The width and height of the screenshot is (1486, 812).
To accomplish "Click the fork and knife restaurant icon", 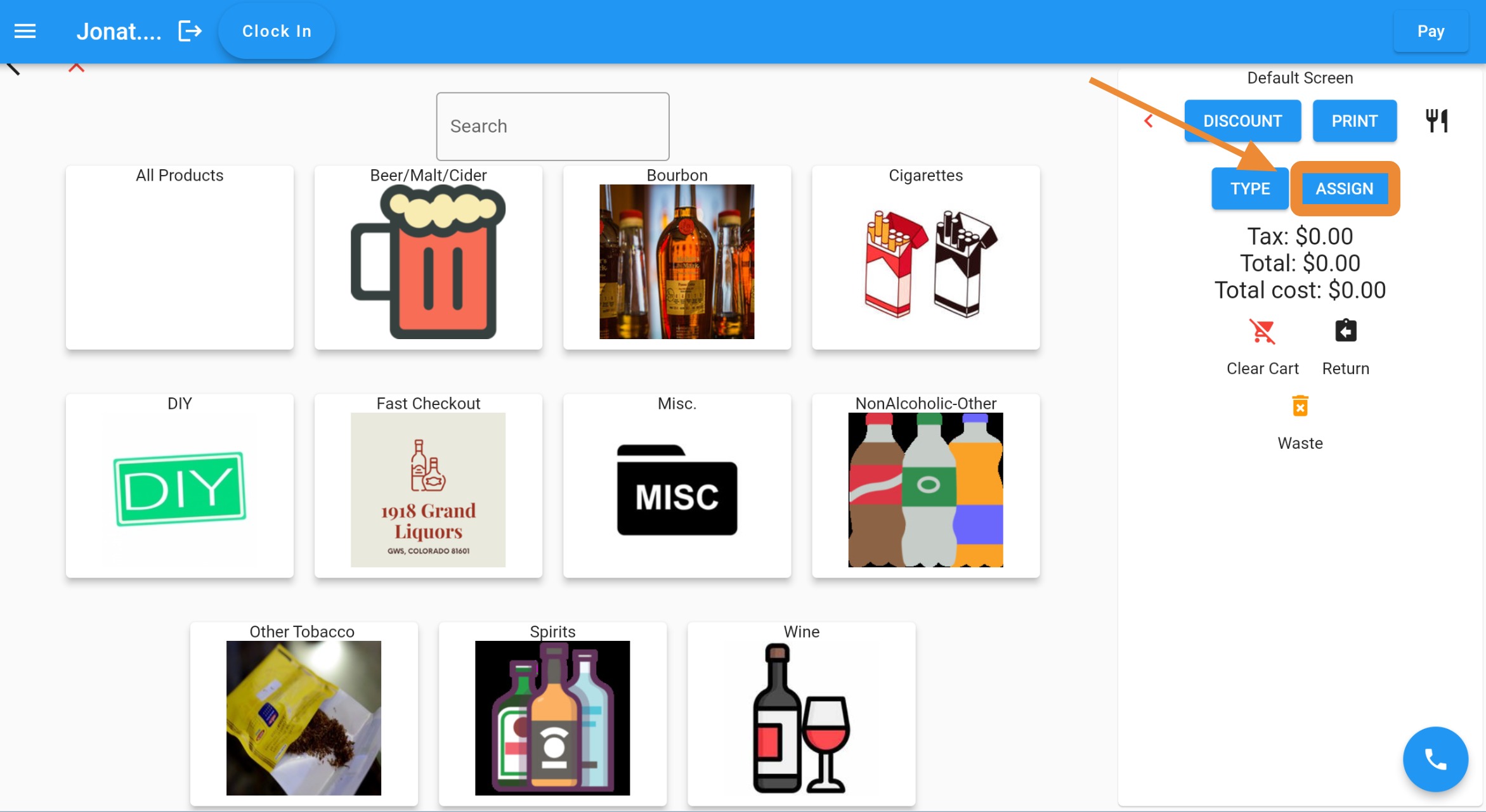I will click(x=1437, y=120).
